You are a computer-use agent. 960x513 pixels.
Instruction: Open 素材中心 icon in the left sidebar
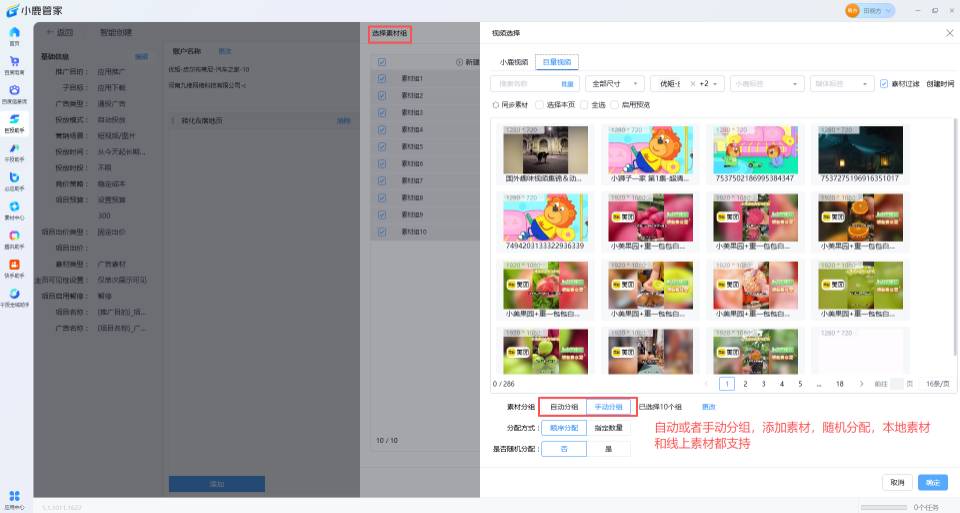click(x=14, y=207)
